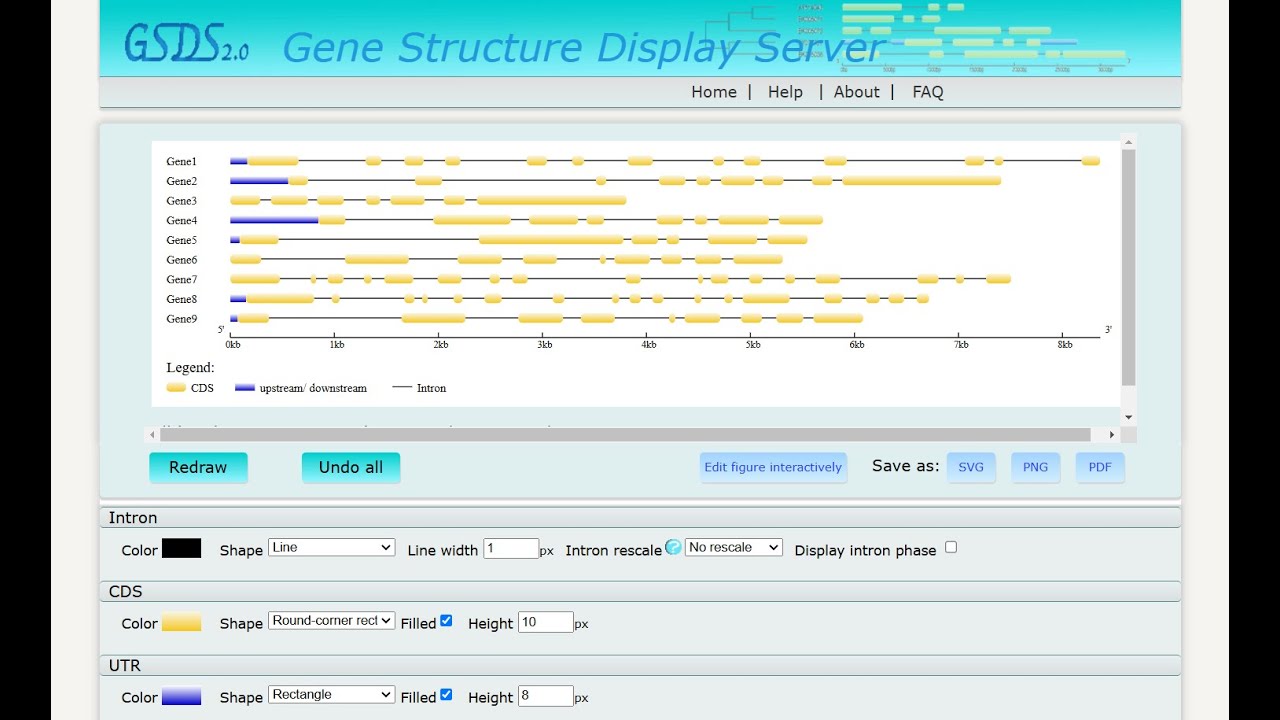Click the 0kb scale label
Screen dimensions: 1280x720
(x=233, y=345)
